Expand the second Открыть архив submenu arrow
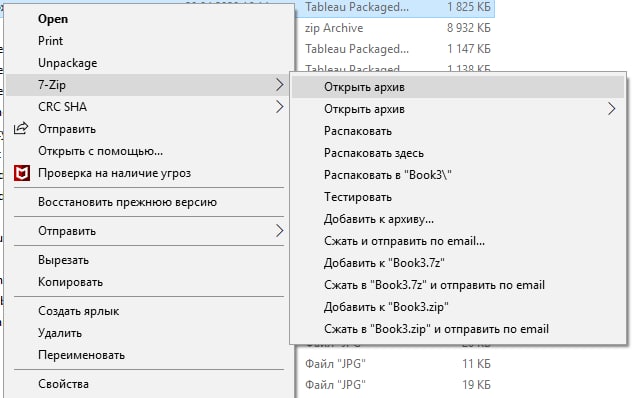The image size is (636, 398). click(x=612, y=109)
